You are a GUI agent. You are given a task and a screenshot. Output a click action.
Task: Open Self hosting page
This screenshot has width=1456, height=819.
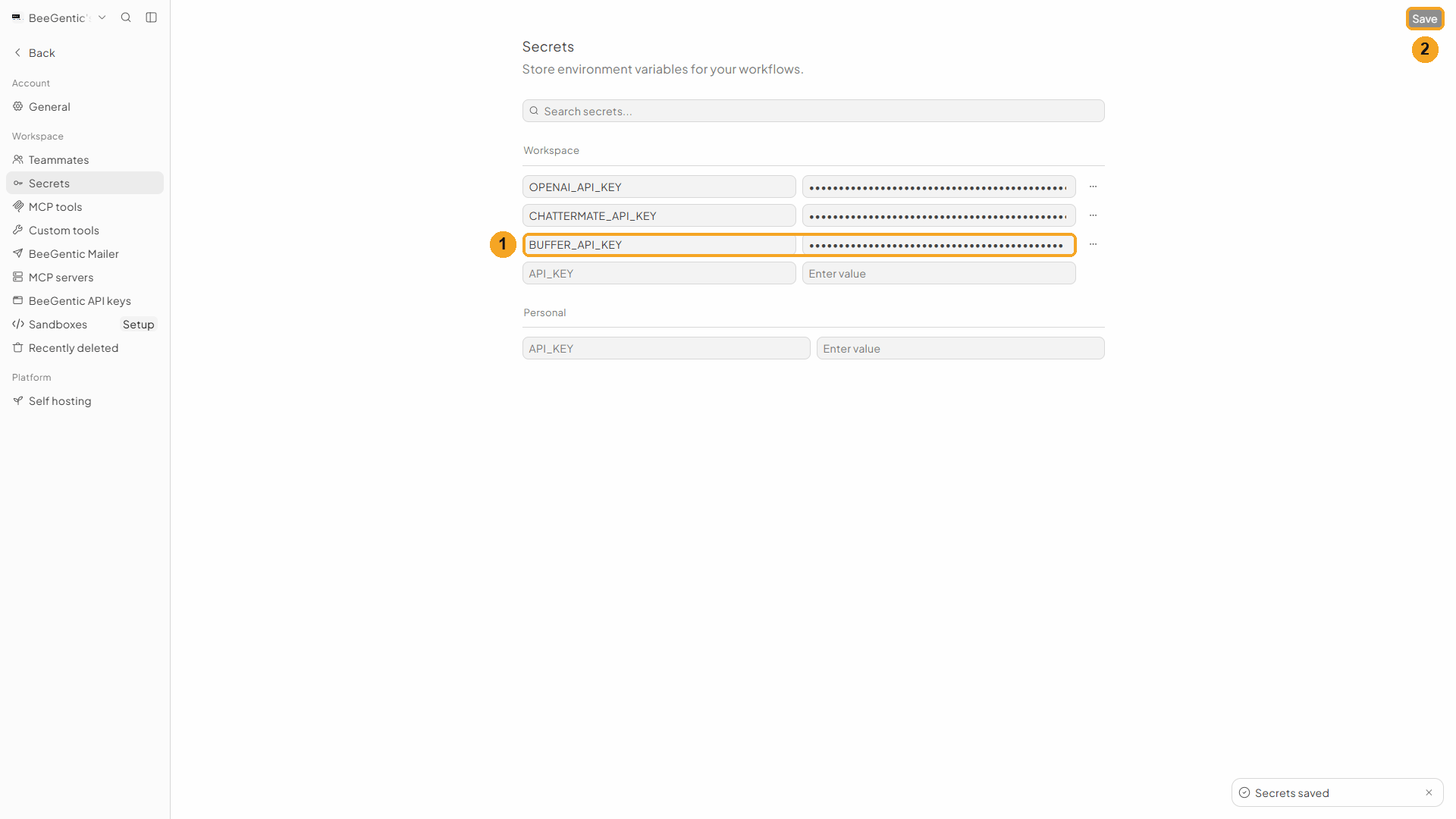[x=85, y=401]
